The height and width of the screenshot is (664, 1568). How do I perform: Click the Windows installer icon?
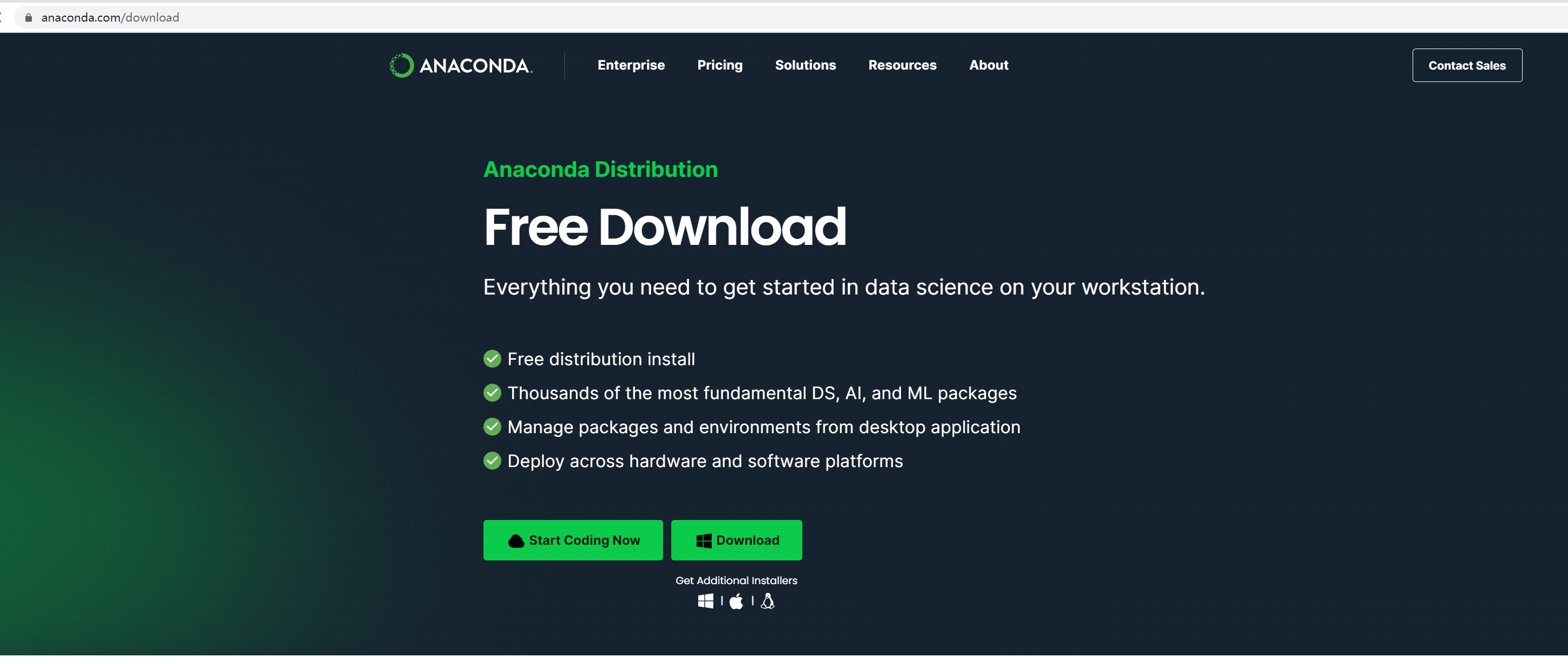click(706, 601)
